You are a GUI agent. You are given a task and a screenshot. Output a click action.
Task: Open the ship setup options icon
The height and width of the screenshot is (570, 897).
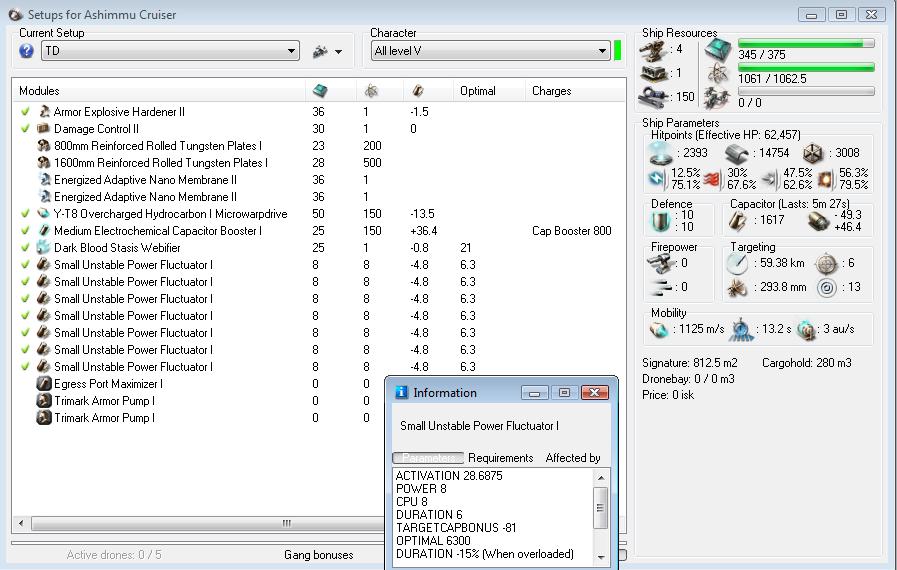320,51
